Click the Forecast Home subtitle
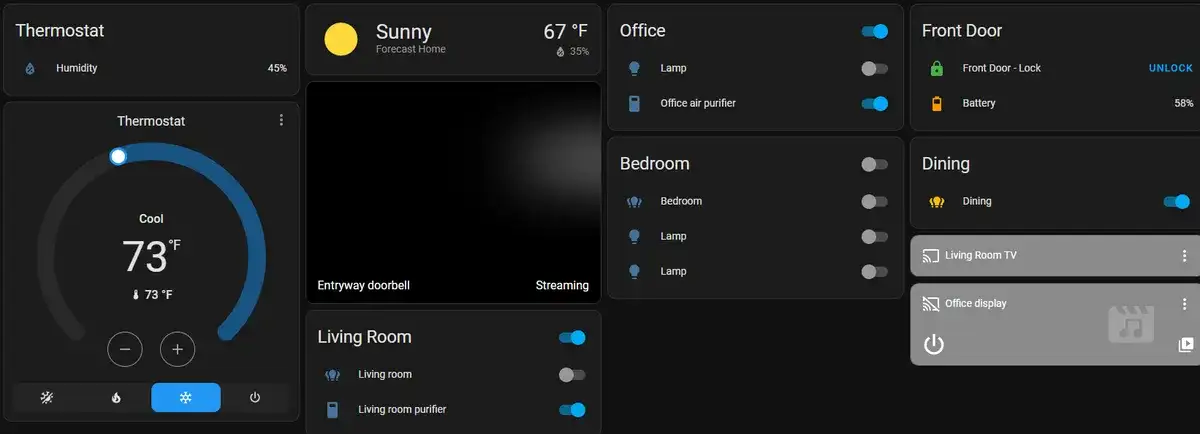 pos(411,49)
